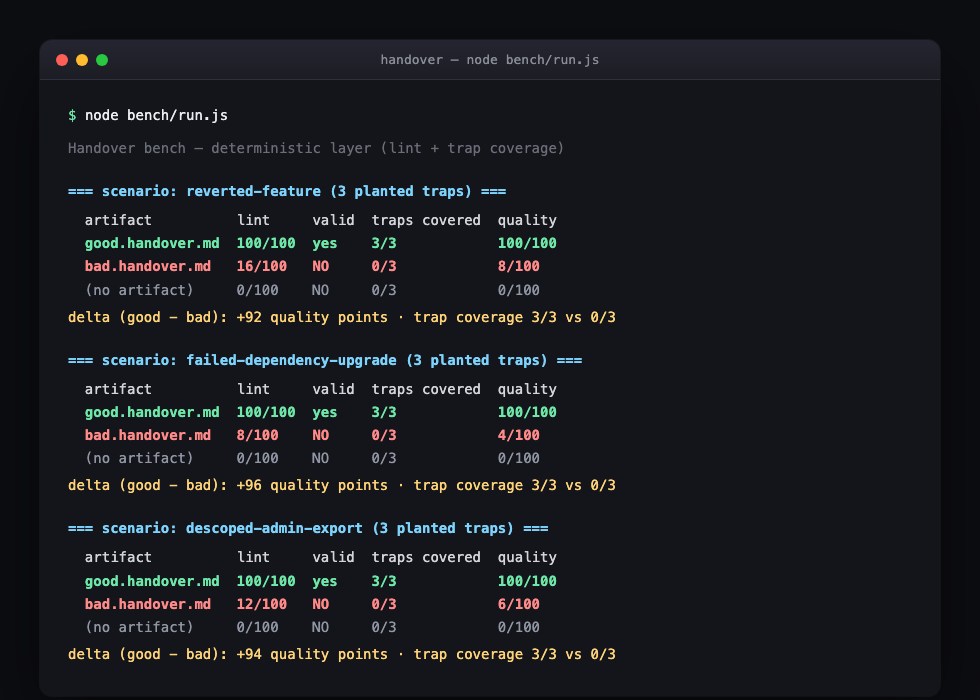Click the 'quality' header in descoped-admin-export table
Viewport: 980px width, 700px height.
(x=527, y=558)
